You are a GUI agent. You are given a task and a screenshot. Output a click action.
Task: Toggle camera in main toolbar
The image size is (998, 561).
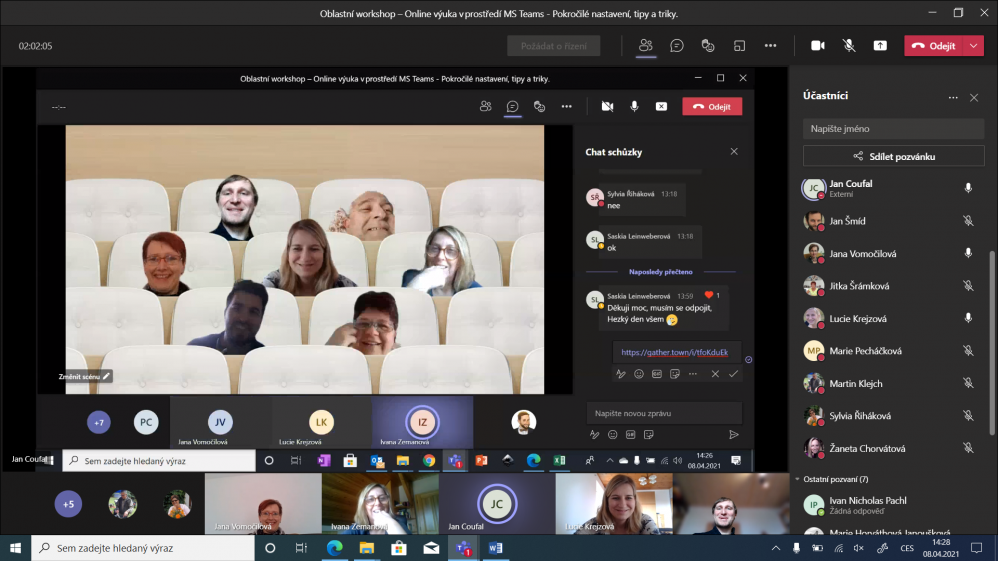[x=818, y=45]
